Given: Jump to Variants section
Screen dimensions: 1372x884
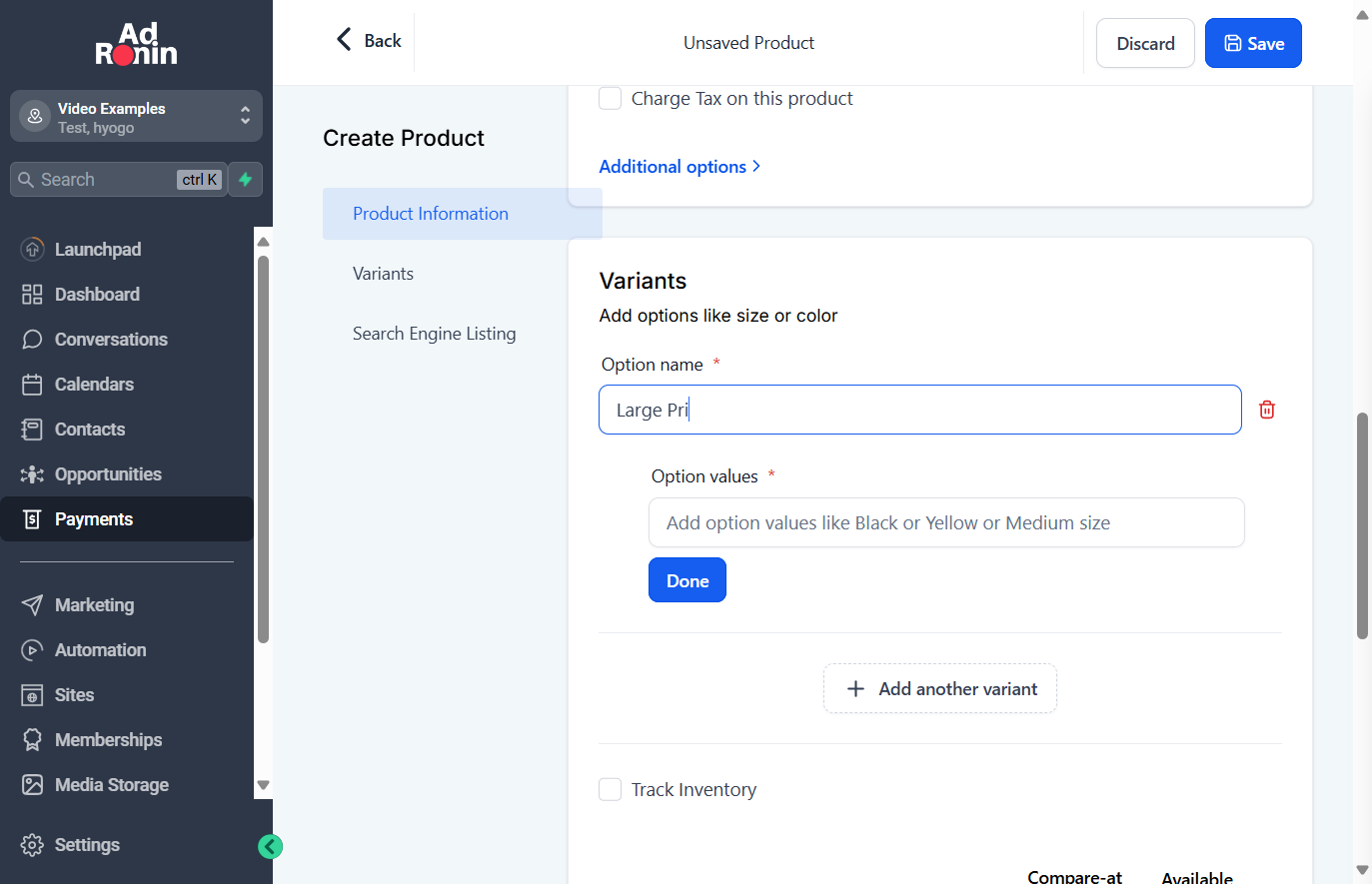Looking at the screenshot, I should (383, 274).
